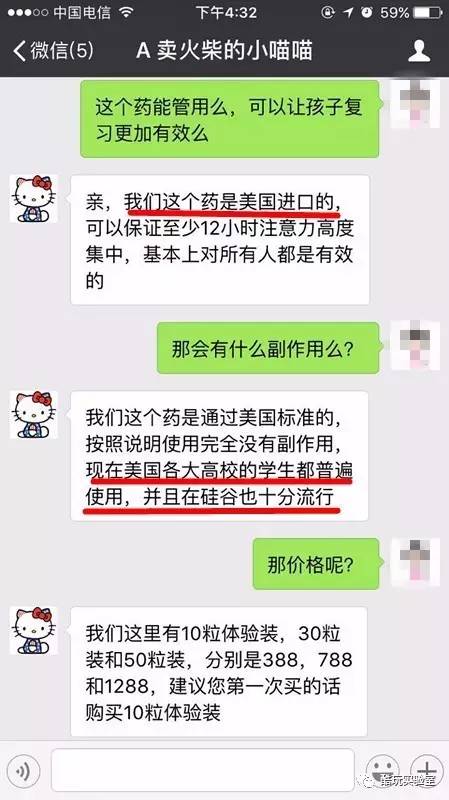Screen dimensions: 449x800
Task: Open the emoji sticker picker
Action: [x=383, y=770]
